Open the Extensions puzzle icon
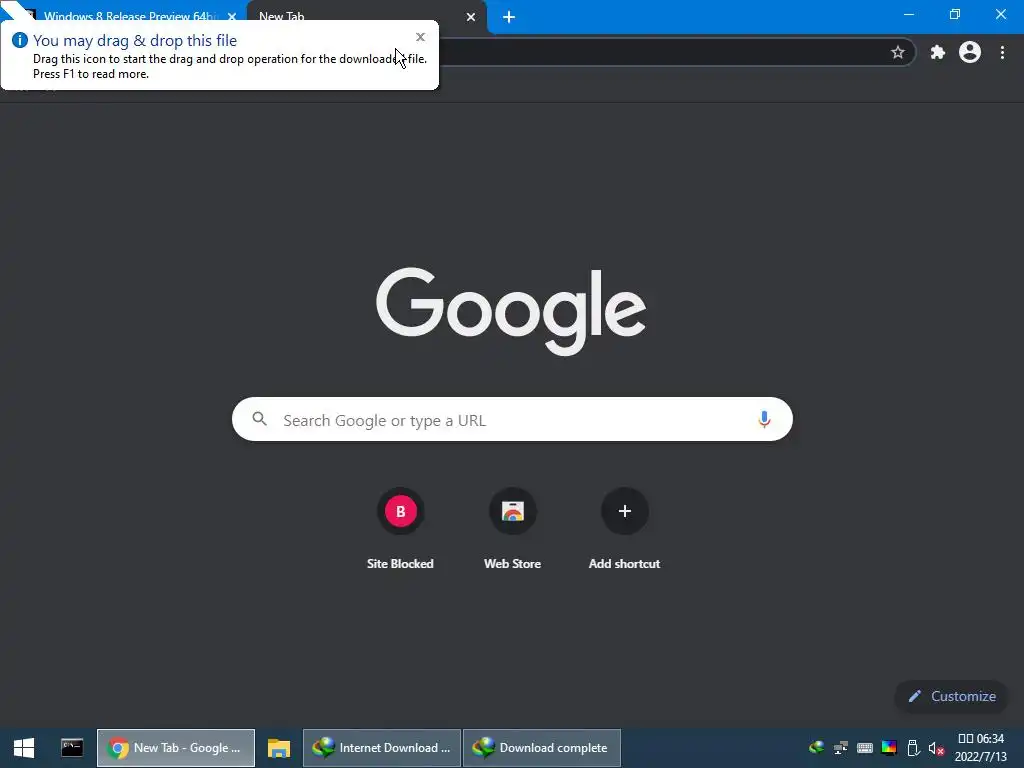 938,52
